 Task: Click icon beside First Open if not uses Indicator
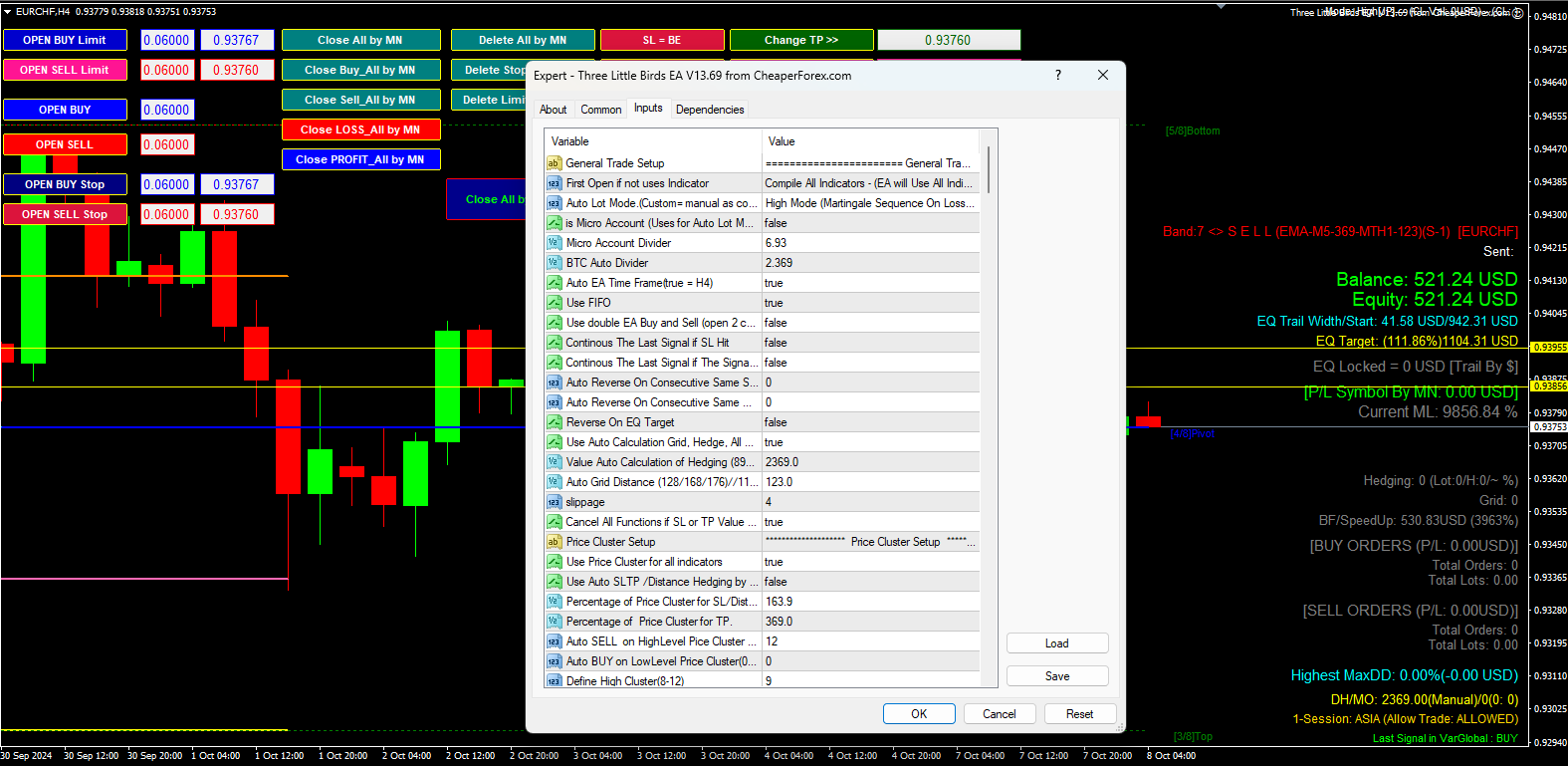(x=555, y=183)
